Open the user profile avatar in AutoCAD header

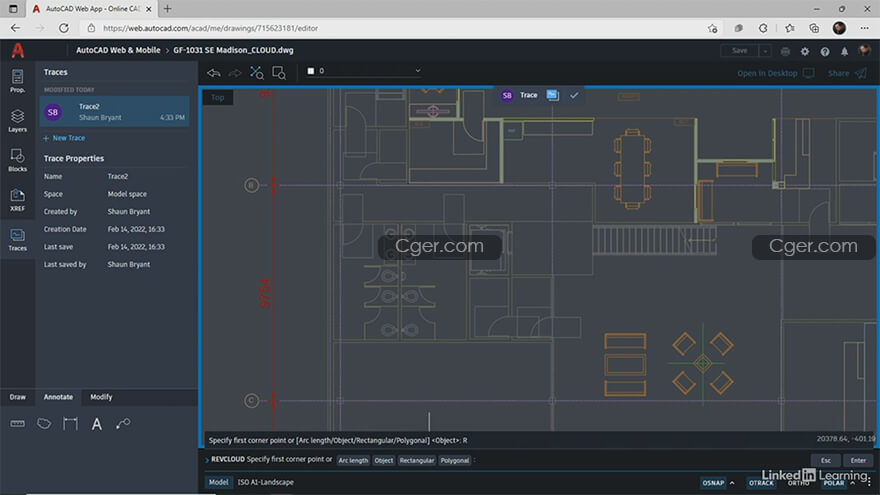(864, 51)
